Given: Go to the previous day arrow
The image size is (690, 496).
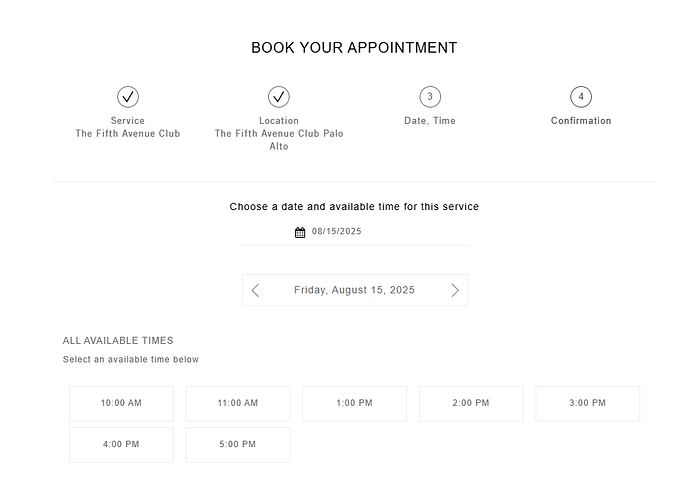Looking at the screenshot, I should (255, 290).
